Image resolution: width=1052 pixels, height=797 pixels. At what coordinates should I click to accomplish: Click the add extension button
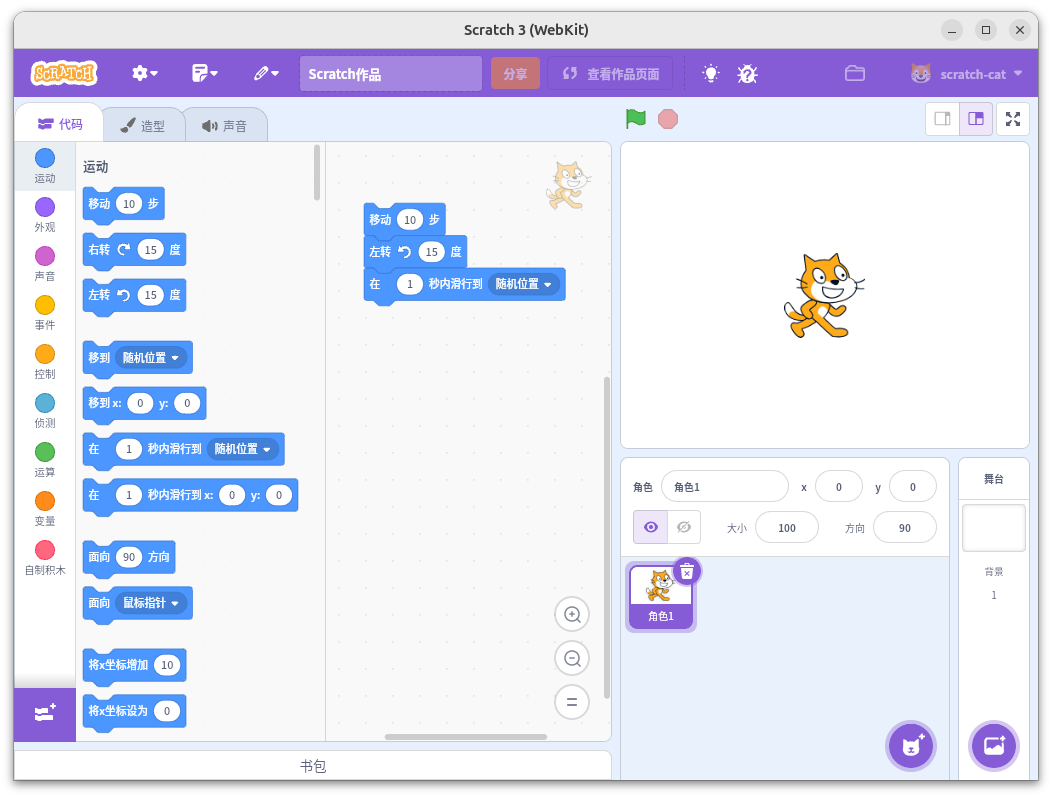45,714
